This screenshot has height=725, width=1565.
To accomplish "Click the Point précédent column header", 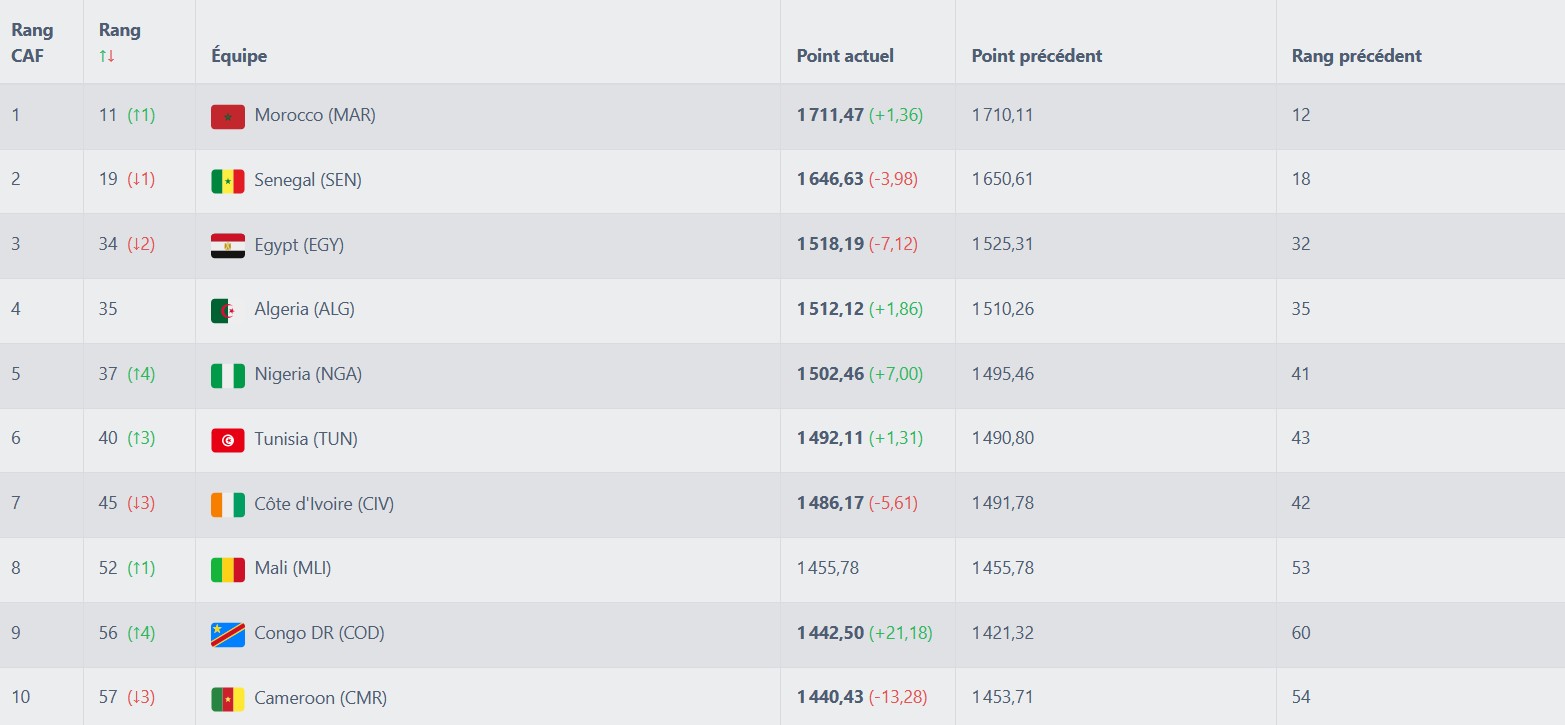I will pyautogui.click(x=1036, y=56).
